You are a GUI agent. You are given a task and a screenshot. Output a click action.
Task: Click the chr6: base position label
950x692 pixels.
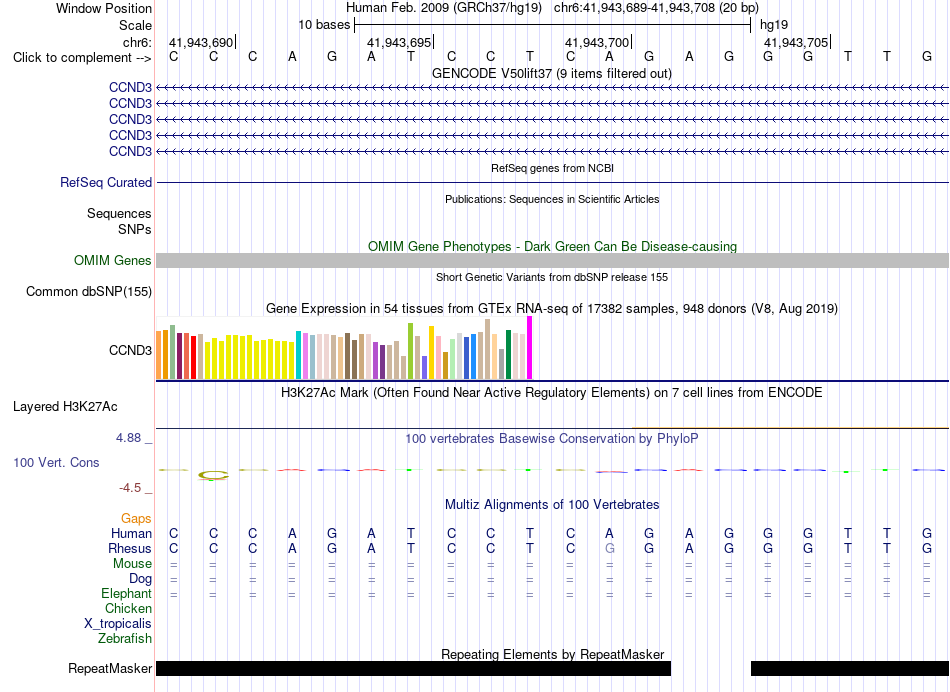point(137,42)
